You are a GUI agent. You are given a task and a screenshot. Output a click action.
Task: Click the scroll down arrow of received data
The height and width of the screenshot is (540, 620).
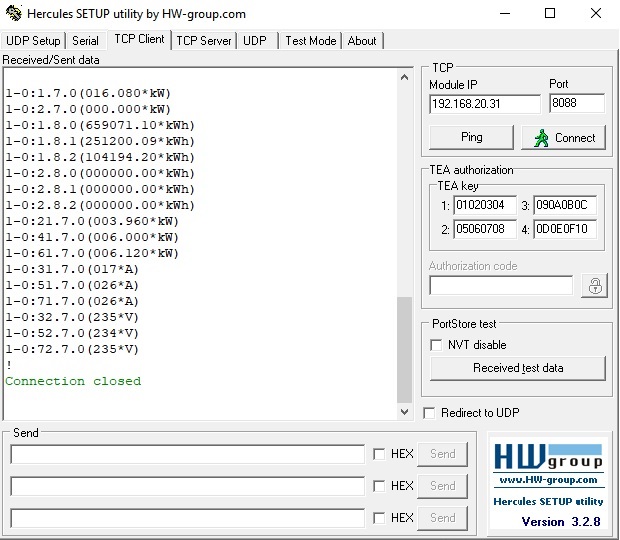[404, 412]
